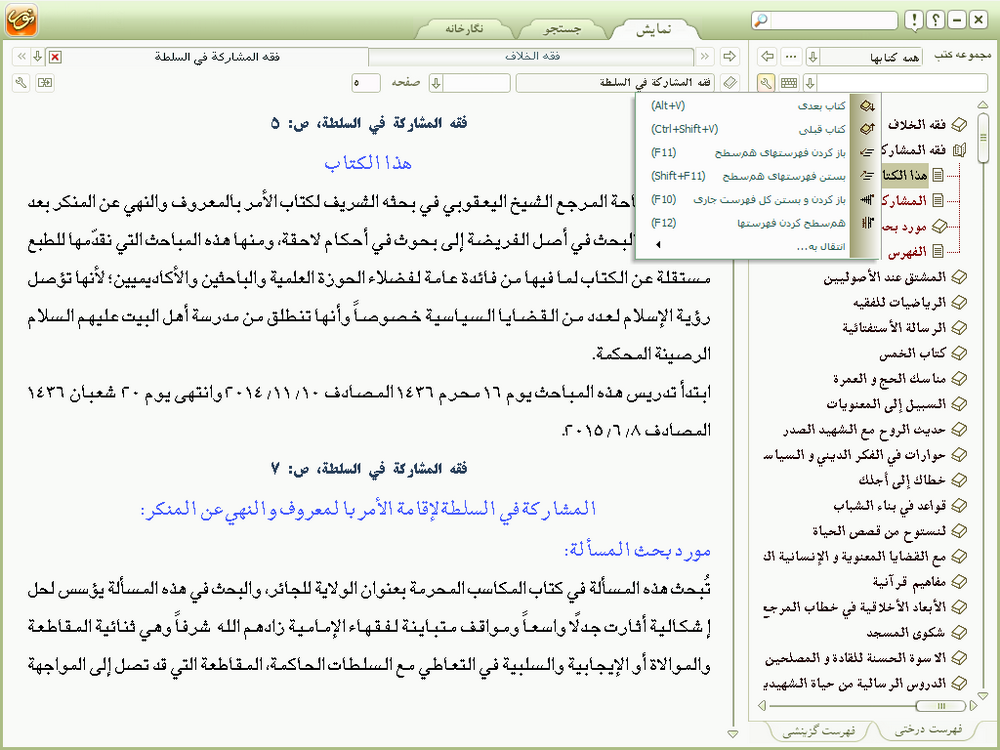The height and width of the screenshot is (750, 1000).
Task: Click the next-book icon in menu strip
Action: click(867, 106)
